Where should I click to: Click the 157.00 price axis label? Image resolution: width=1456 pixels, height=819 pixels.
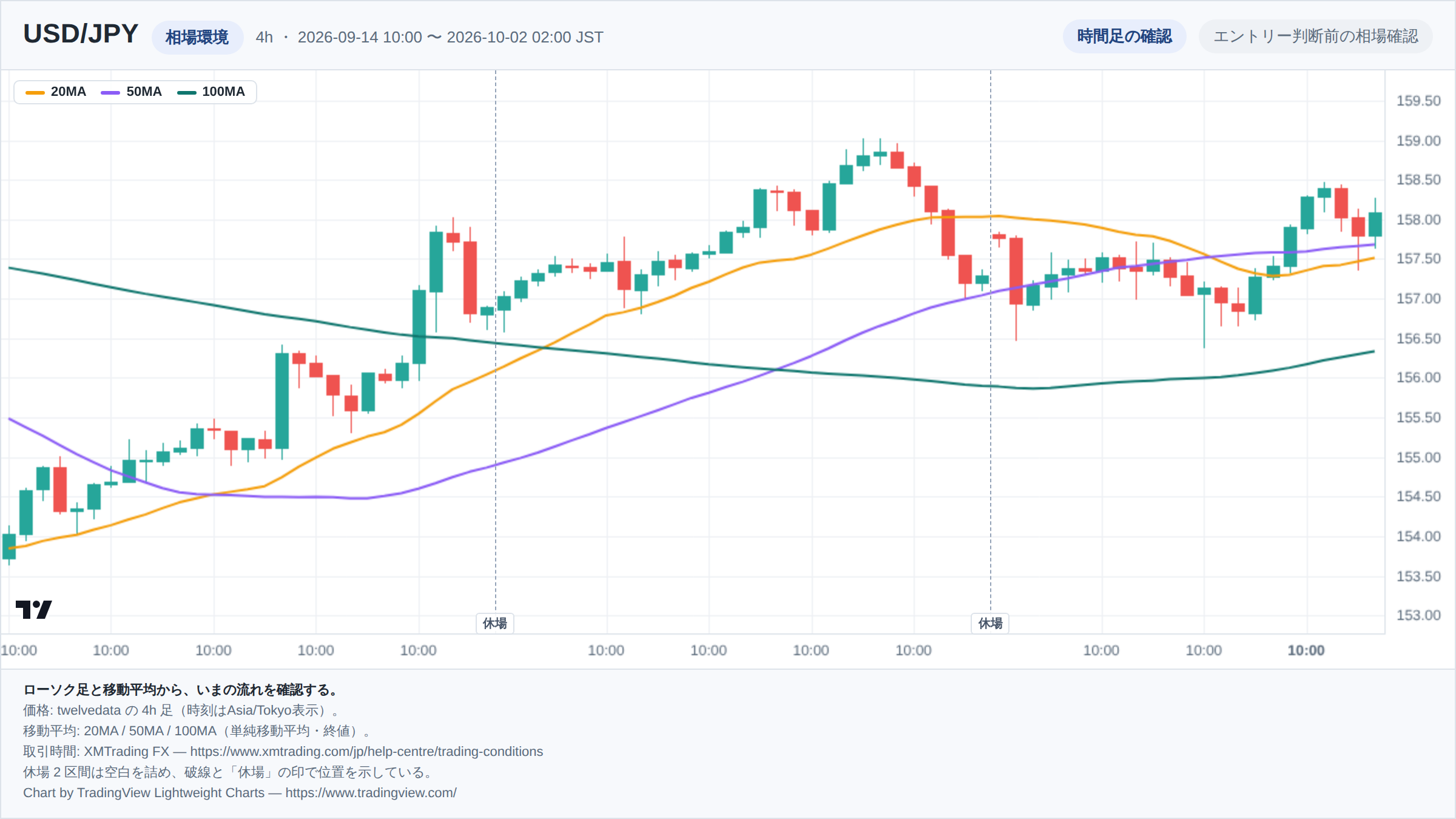[x=1418, y=298]
